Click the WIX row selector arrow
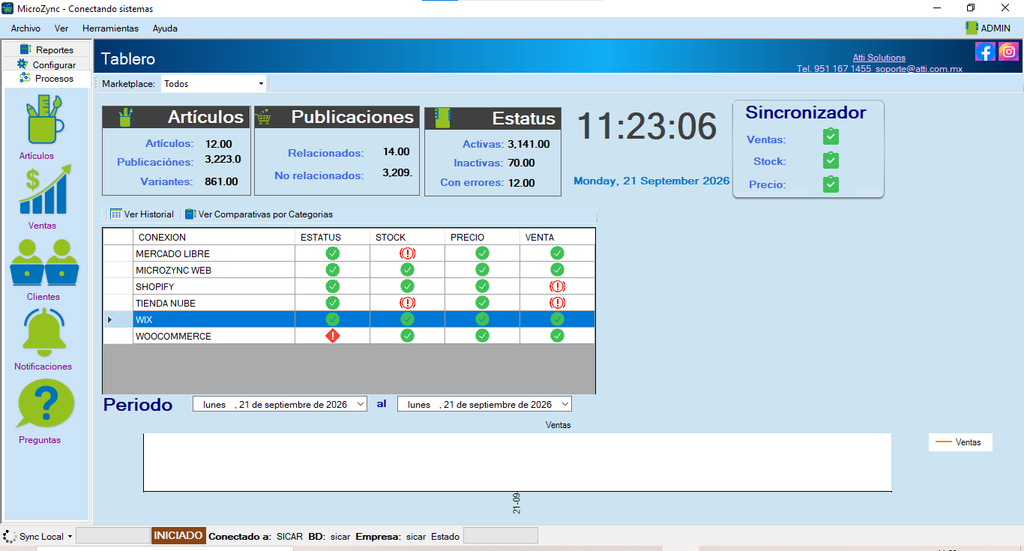The width and height of the screenshot is (1024, 551). (x=110, y=320)
